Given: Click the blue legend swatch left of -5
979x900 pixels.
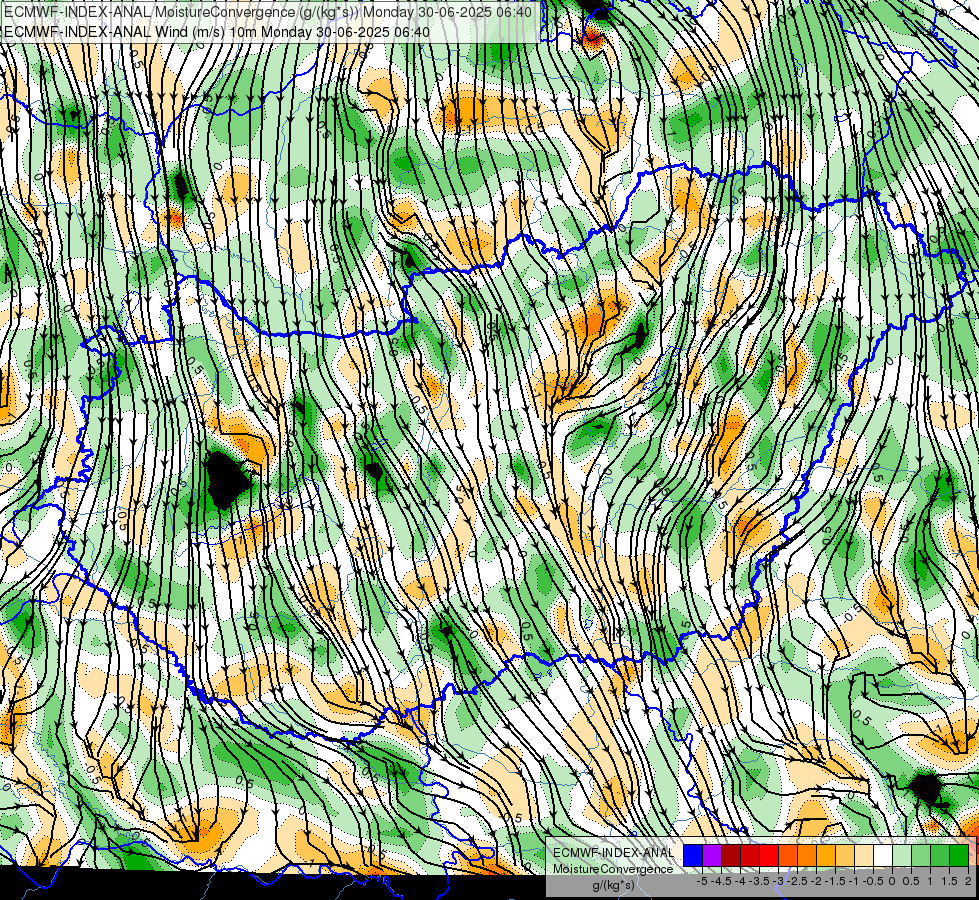Looking at the screenshot, I should tap(693, 856).
